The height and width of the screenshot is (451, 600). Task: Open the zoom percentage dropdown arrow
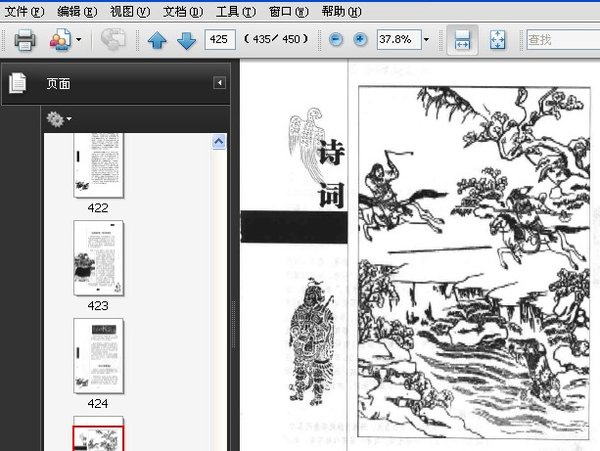(x=426, y=41)
